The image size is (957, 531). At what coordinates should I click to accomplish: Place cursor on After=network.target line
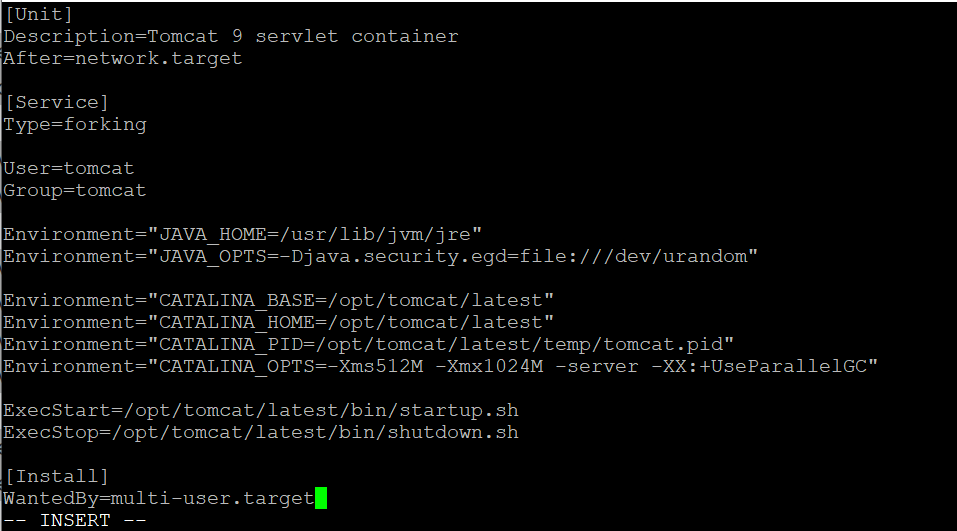123,59
